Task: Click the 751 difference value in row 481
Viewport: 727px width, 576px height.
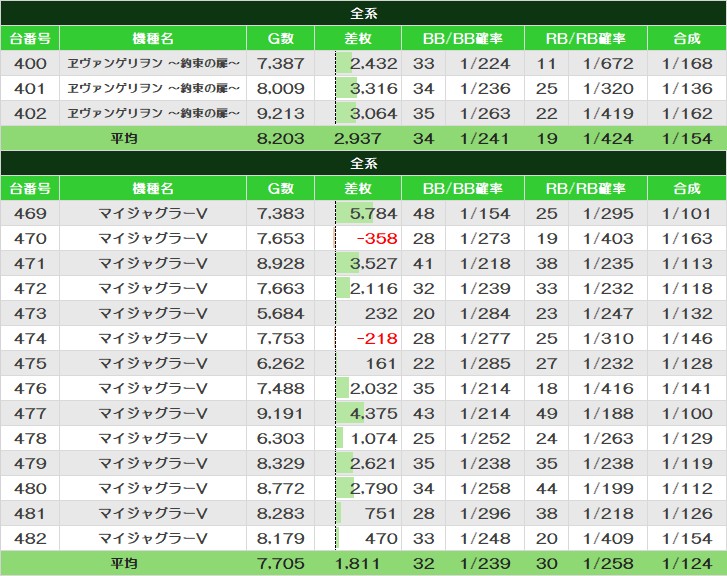Action: tap(381, 514)
